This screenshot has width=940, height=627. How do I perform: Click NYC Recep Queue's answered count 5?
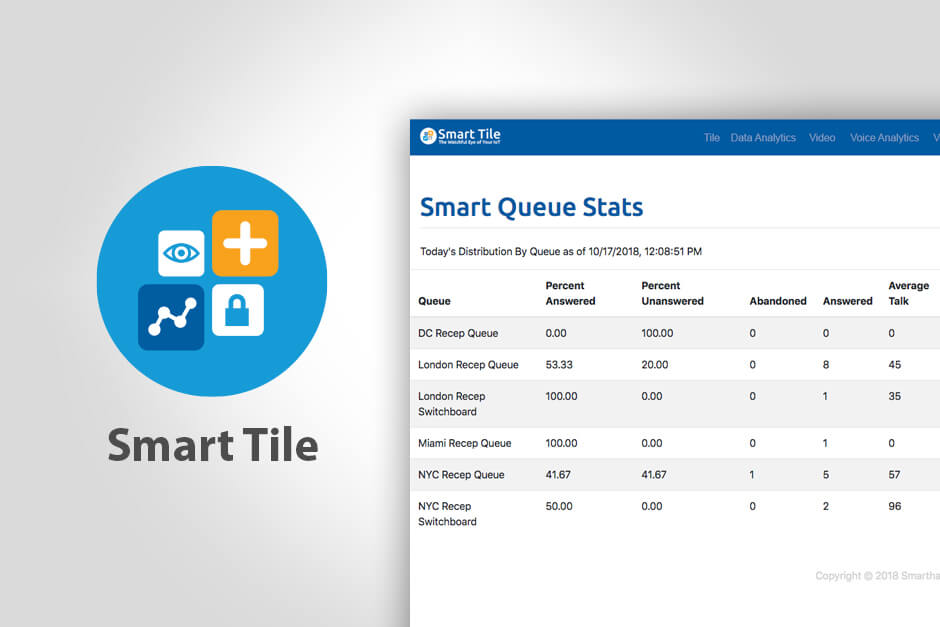tap(826, 475)
